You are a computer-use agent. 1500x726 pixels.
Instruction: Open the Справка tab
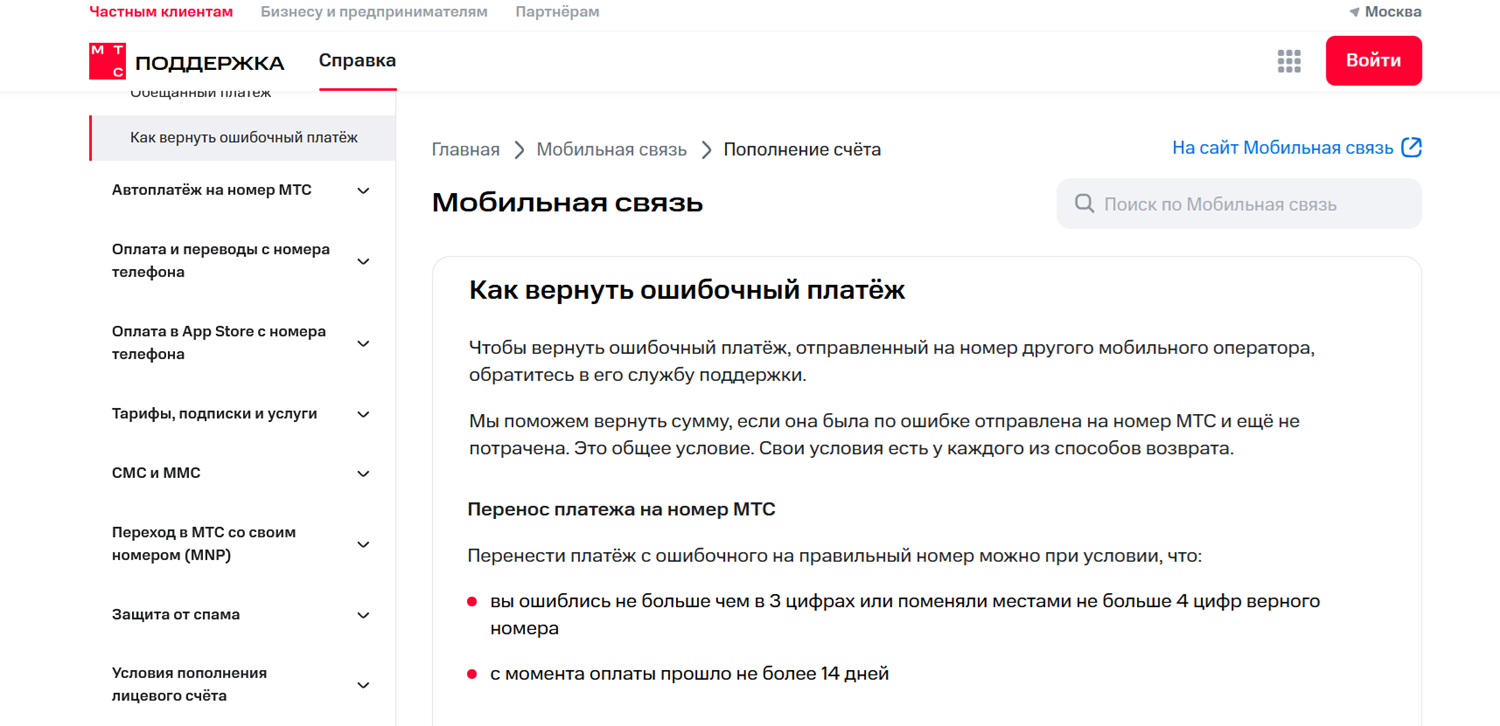pyautogui.click(x=357, y=61)
